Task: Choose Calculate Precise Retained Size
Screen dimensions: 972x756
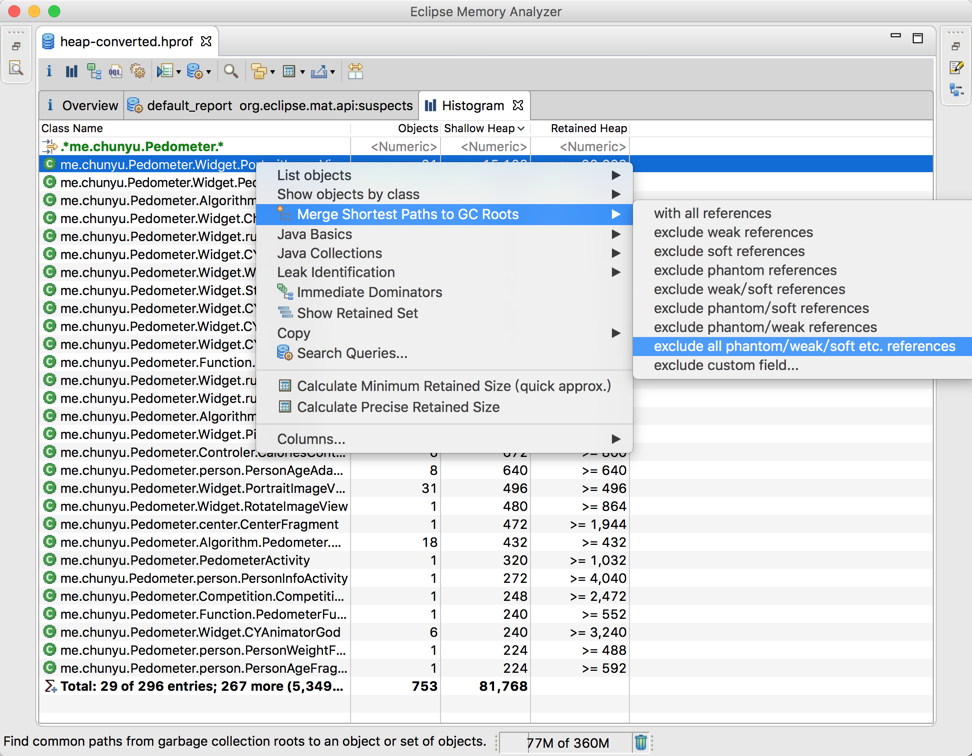Action: tap(444, 407)
